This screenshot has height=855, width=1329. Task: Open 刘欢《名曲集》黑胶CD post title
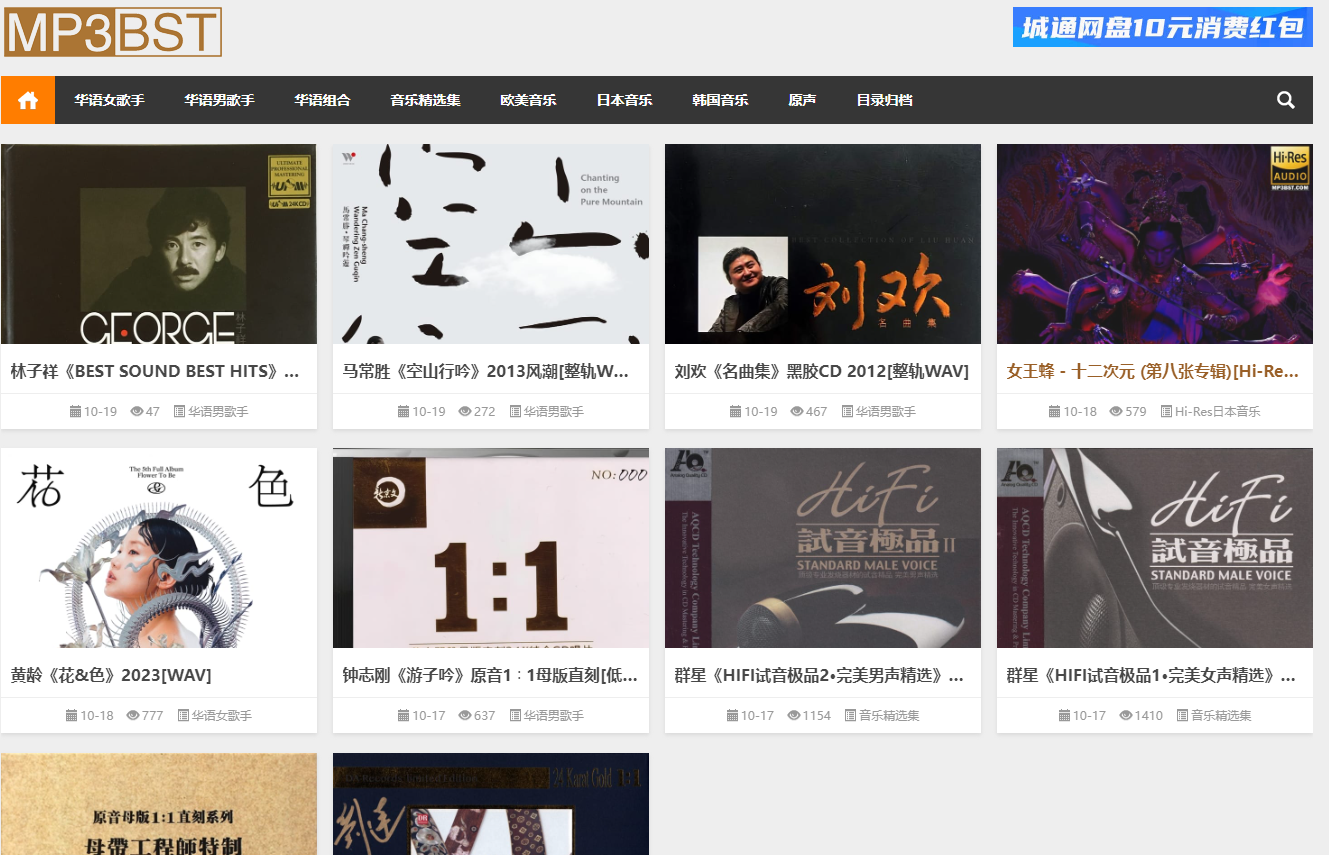tap(821, 371)
